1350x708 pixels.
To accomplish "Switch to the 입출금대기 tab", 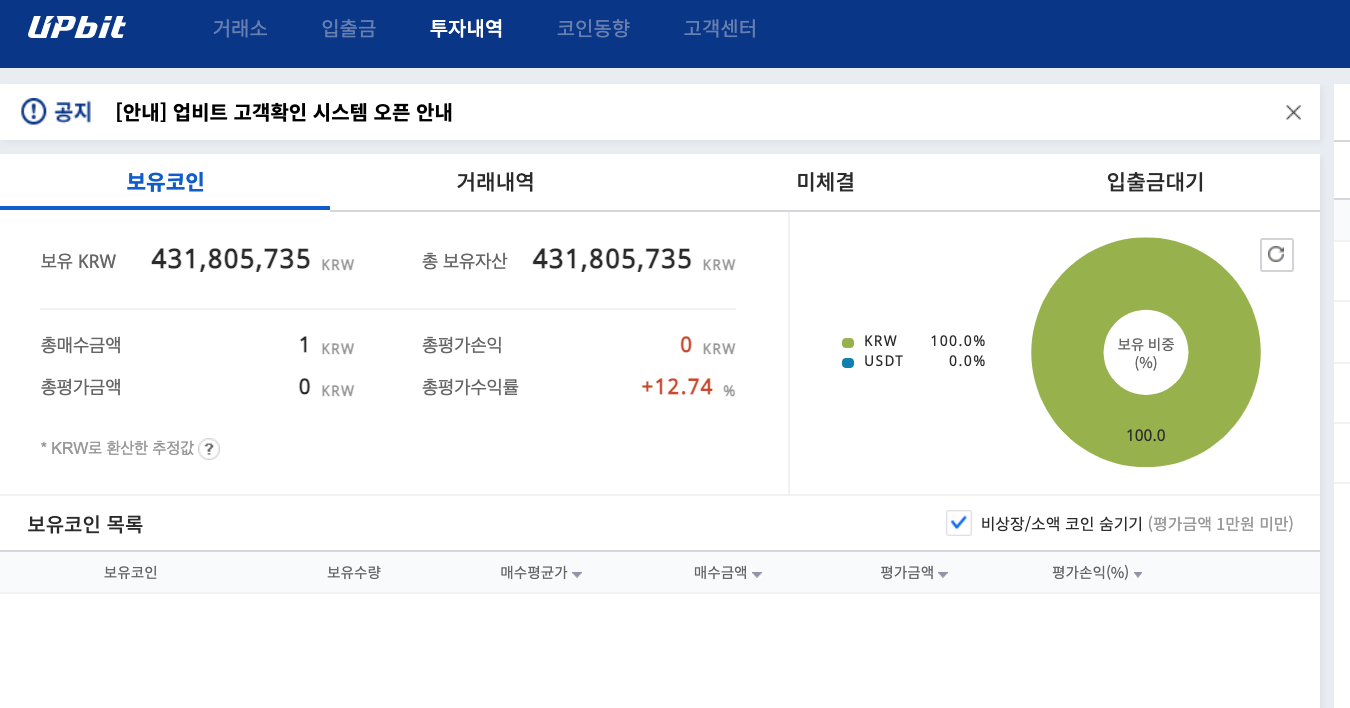I will click(x=1155, y=182).
